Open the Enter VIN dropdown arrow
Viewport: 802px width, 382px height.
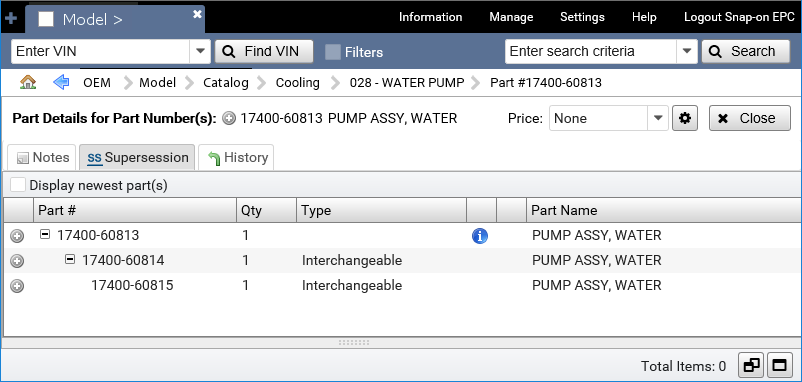[200, 52]
